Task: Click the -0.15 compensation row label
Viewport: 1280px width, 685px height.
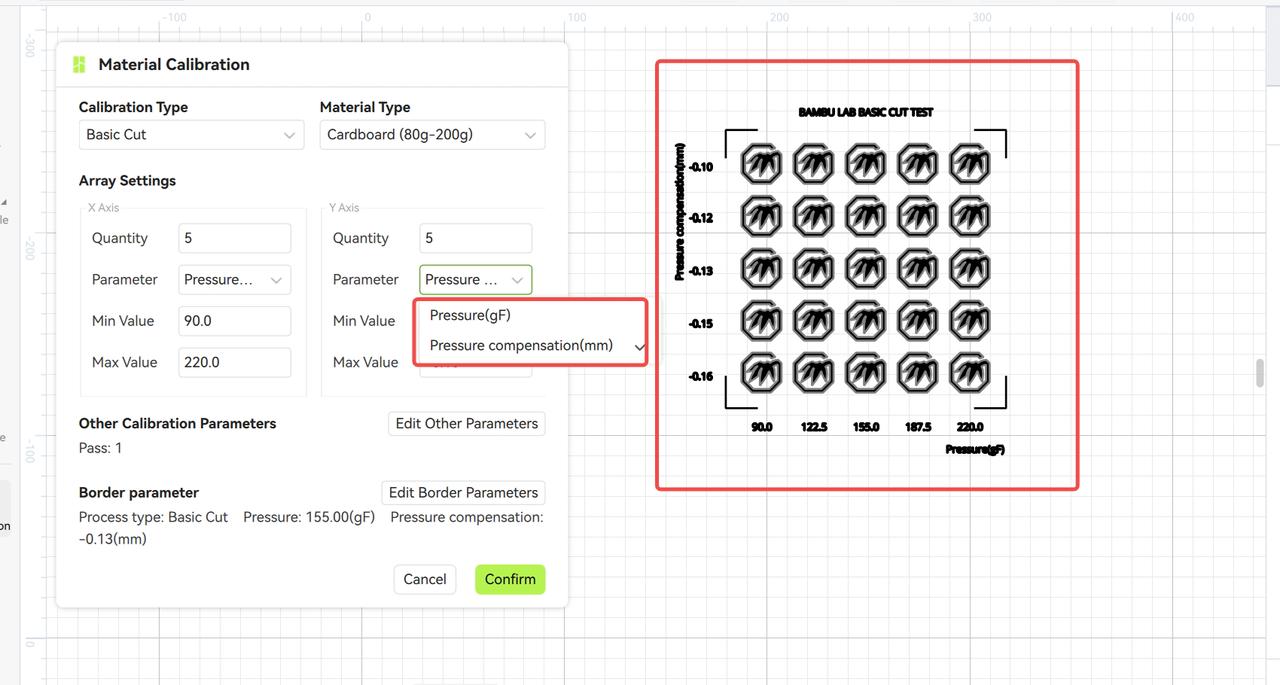Action: (701, 324)
